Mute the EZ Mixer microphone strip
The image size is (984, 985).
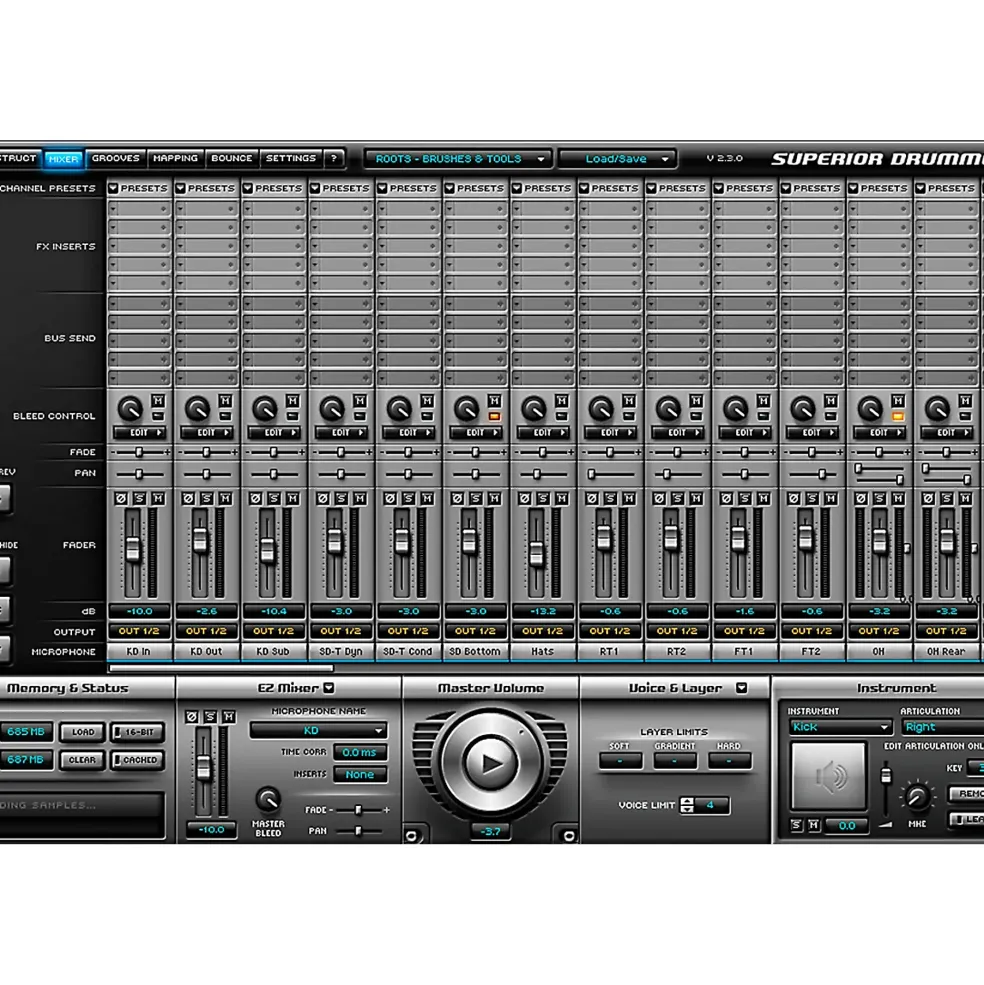(229, 717)
